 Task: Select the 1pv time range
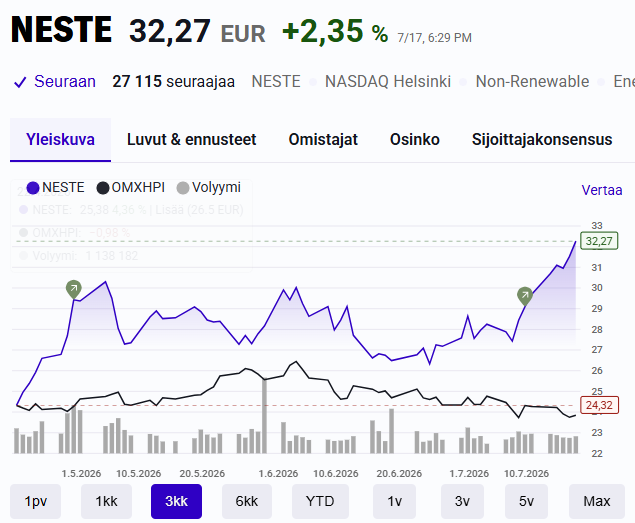coord(36,502)
